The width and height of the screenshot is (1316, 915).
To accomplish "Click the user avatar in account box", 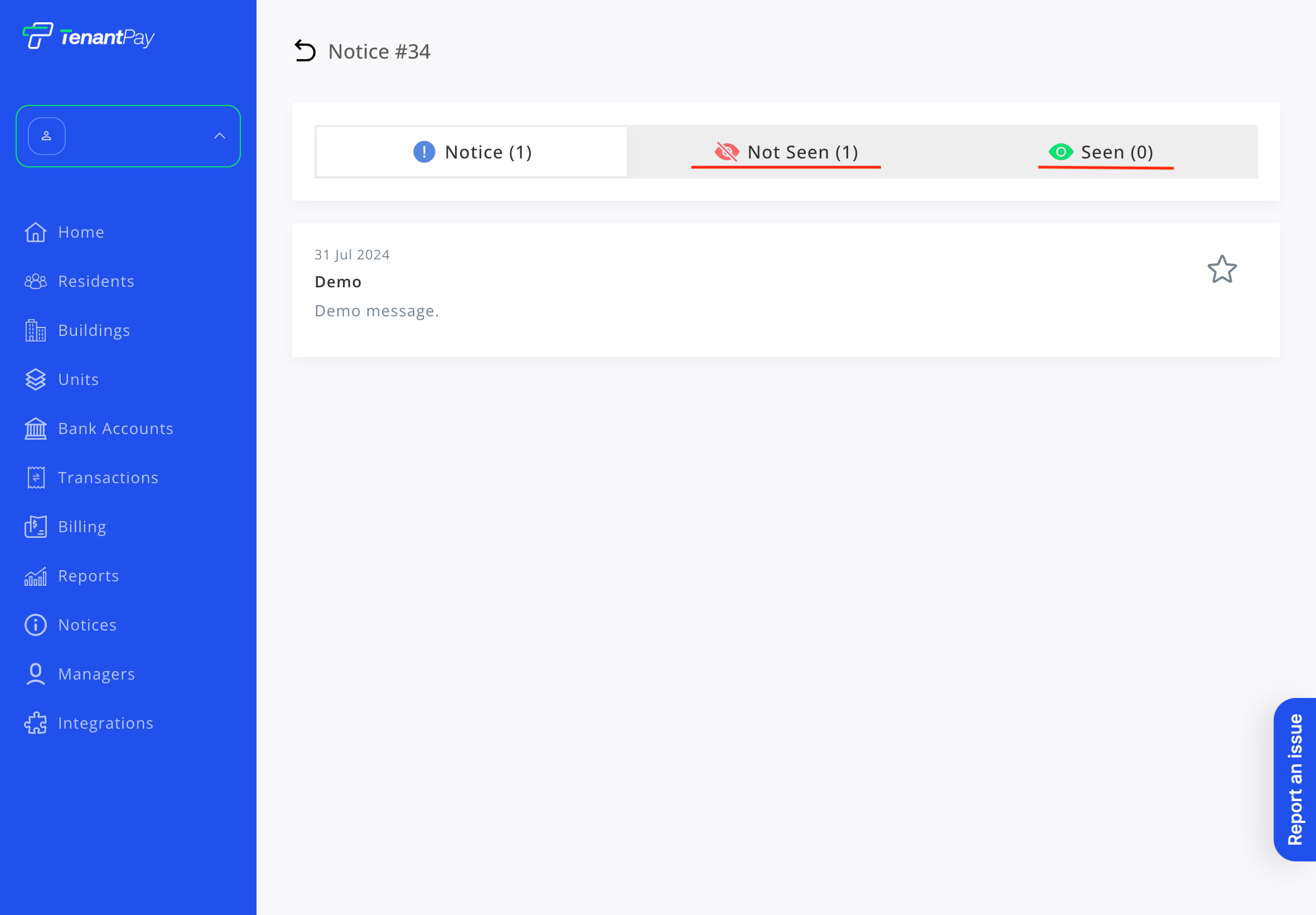I will 47,136.
